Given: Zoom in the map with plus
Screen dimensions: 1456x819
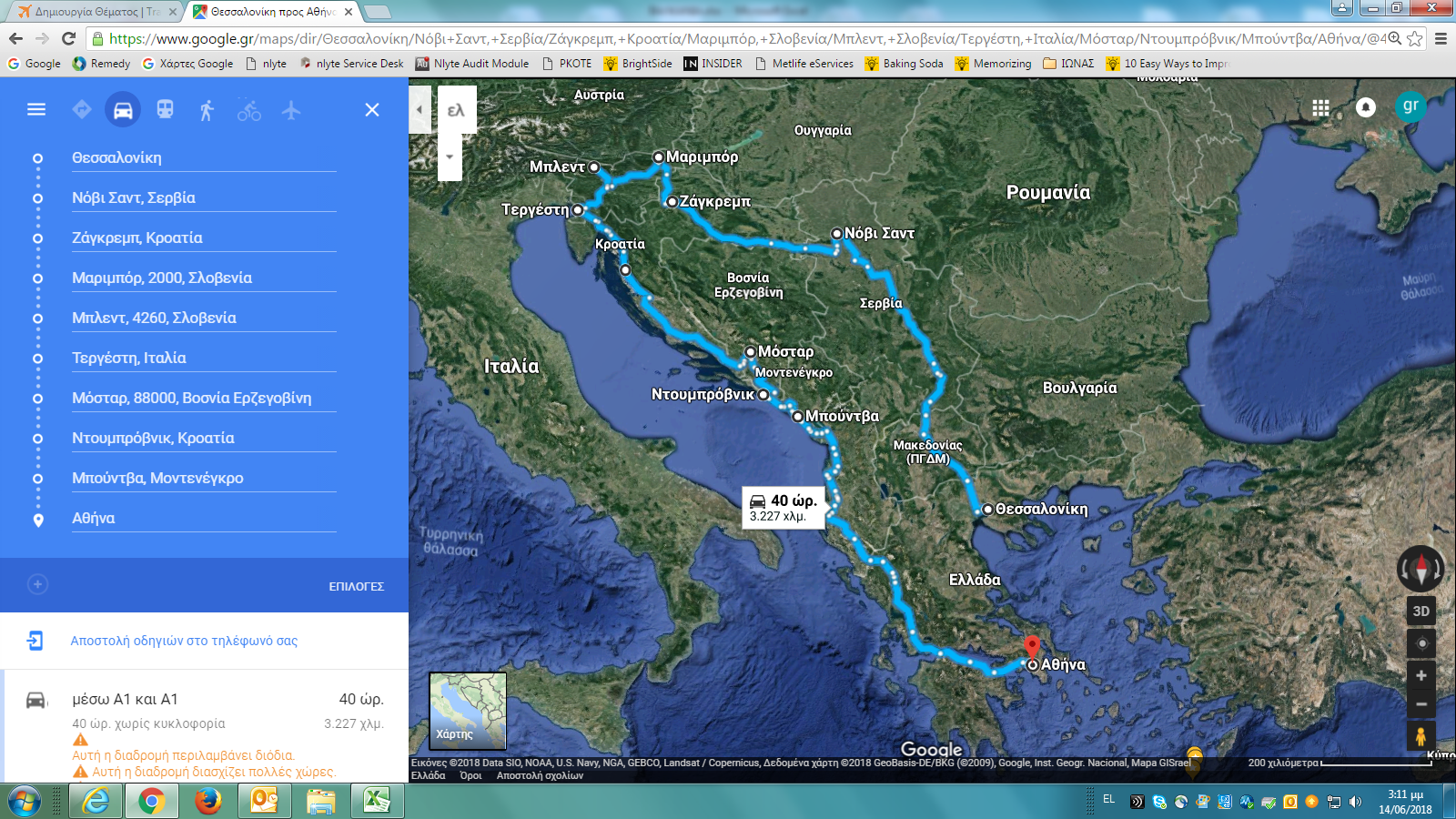Looking at the screenshot, I should click(x=1421, y=675).
